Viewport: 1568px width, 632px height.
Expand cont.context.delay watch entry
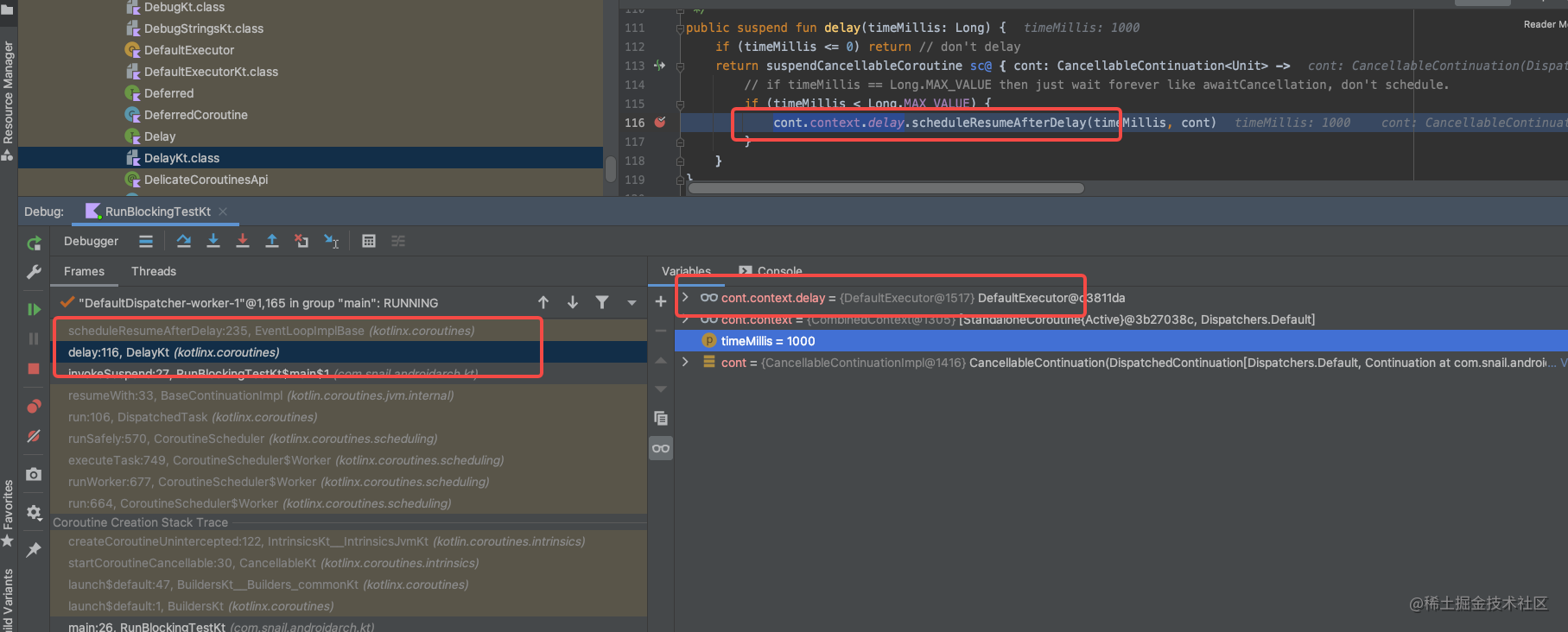[685, 298]
